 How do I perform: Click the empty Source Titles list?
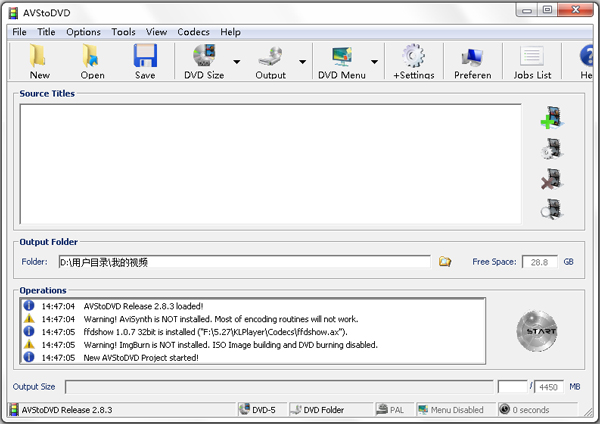click(x=271, y=164)
